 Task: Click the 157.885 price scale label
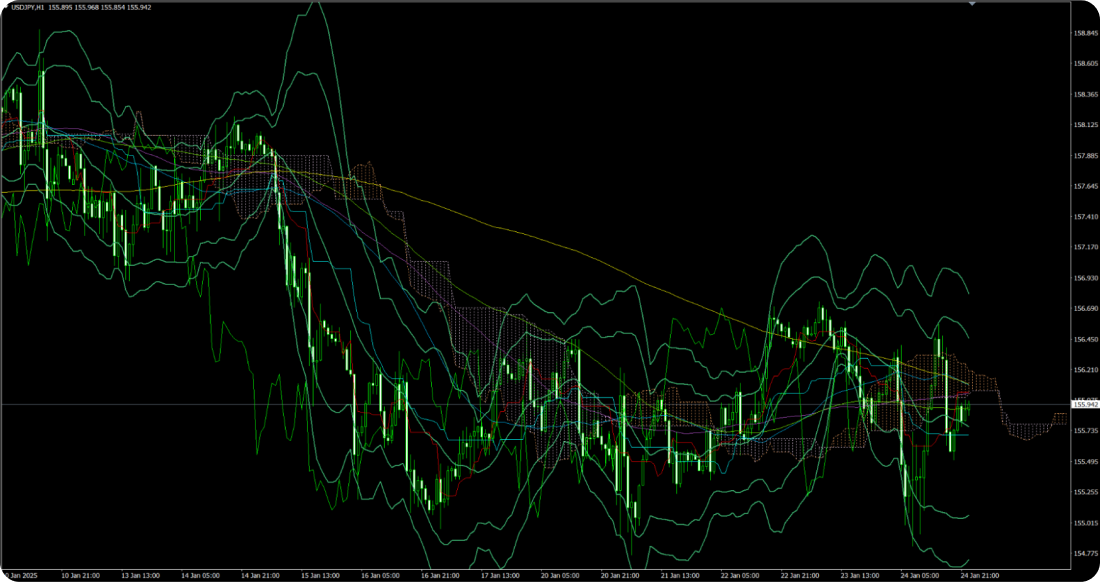[1085, 156]
